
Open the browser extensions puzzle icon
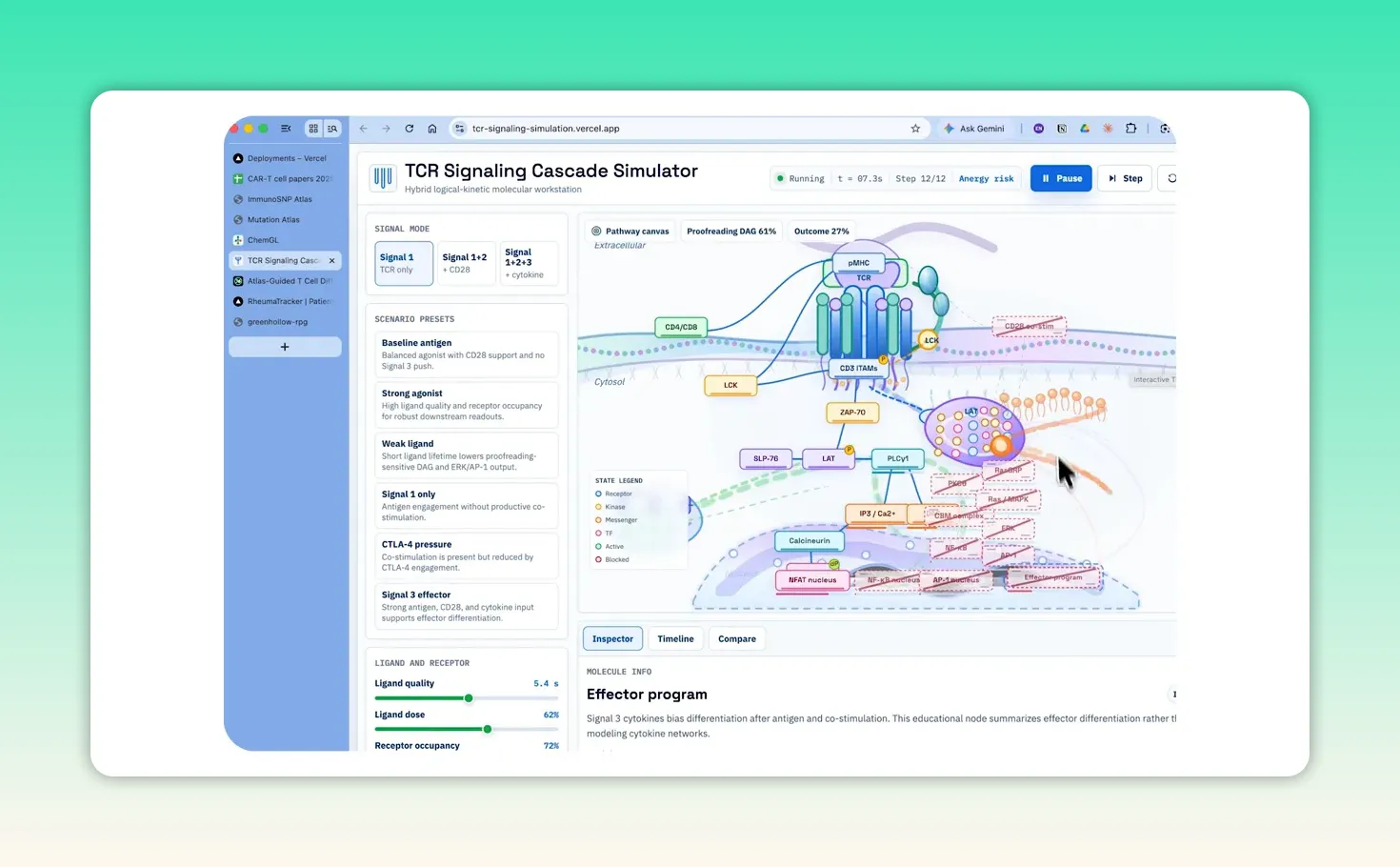[x=1131, y=129]
